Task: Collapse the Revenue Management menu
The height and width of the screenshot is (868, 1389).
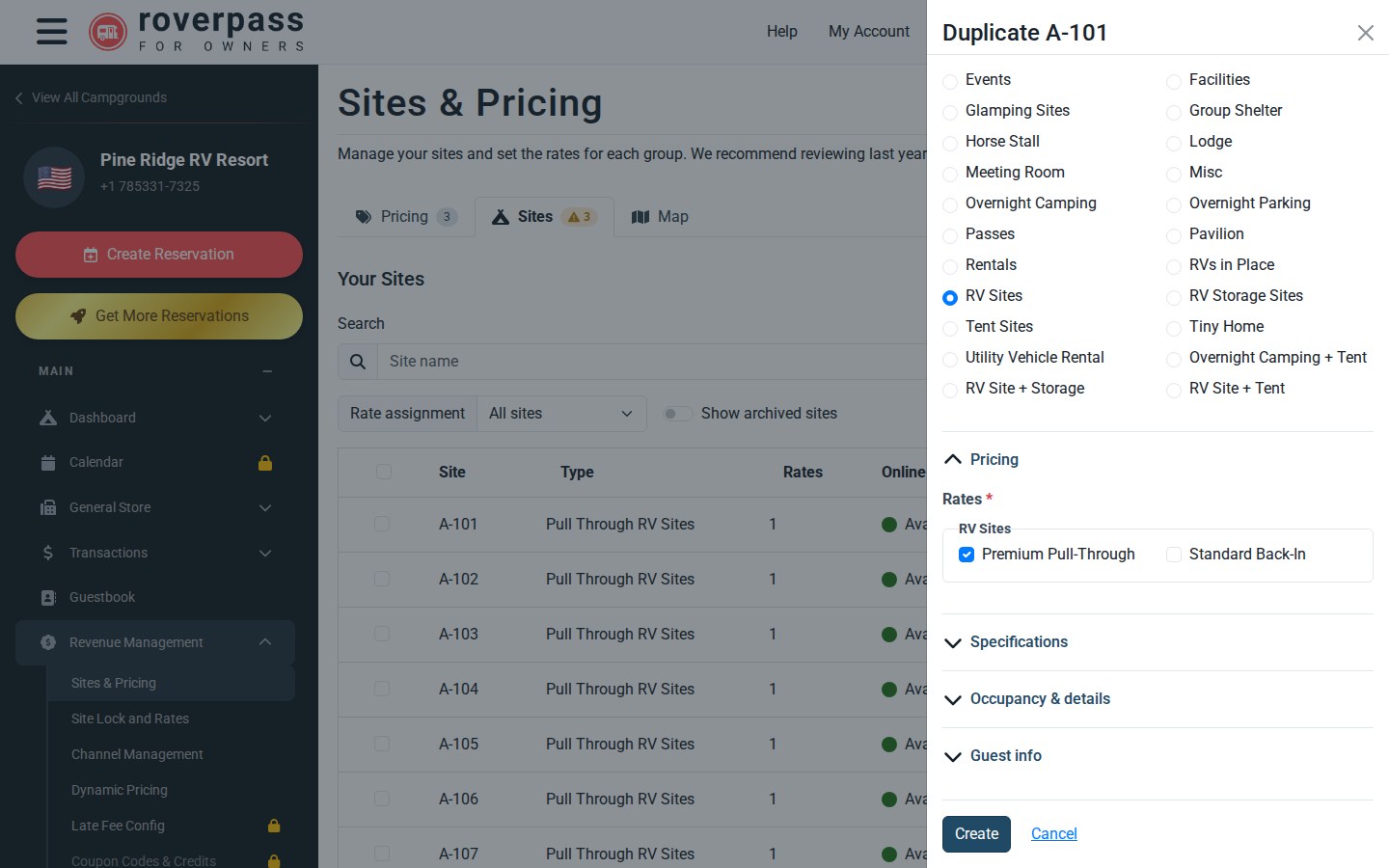Action: (x=265, y=642)
